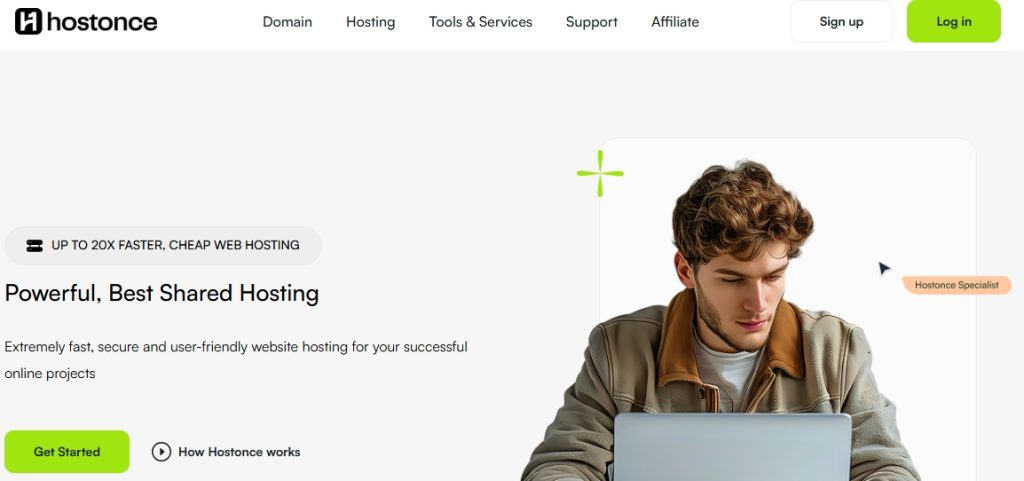Click the 'Up to 20X faster' badge
Viewport: 1024px width, 481px height.
[163, 245]
